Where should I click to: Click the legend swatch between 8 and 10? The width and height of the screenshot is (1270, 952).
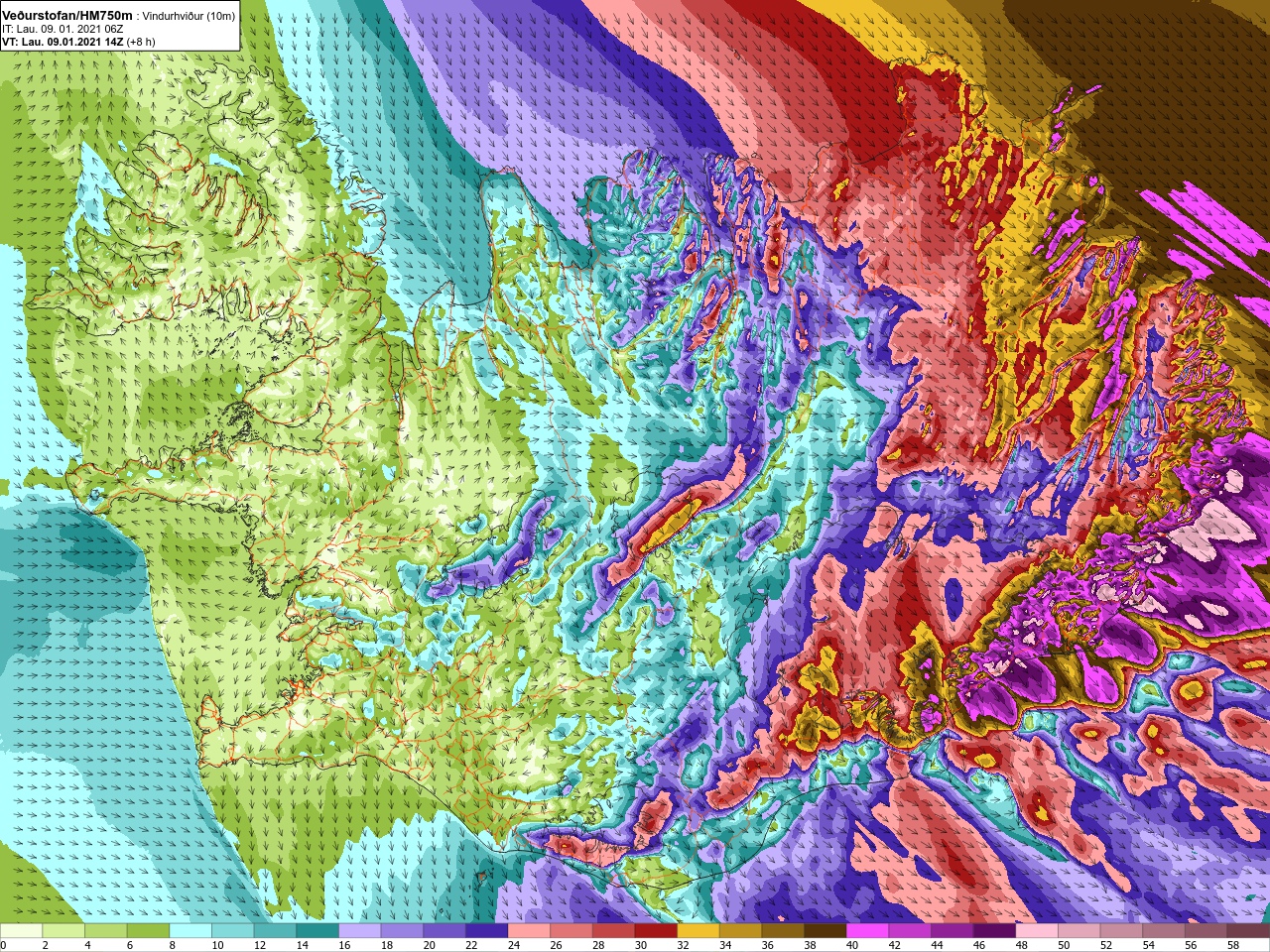pyautogui.click(x=190, y=932)
